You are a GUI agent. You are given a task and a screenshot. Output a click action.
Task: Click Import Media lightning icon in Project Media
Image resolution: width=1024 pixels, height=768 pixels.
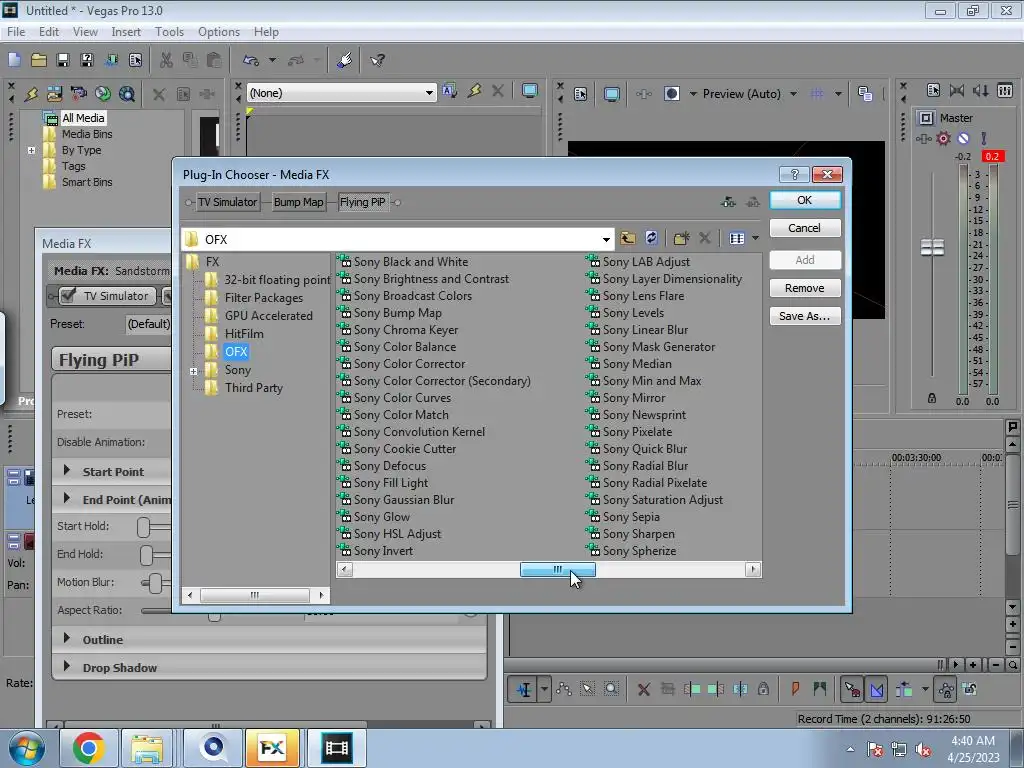31,93
